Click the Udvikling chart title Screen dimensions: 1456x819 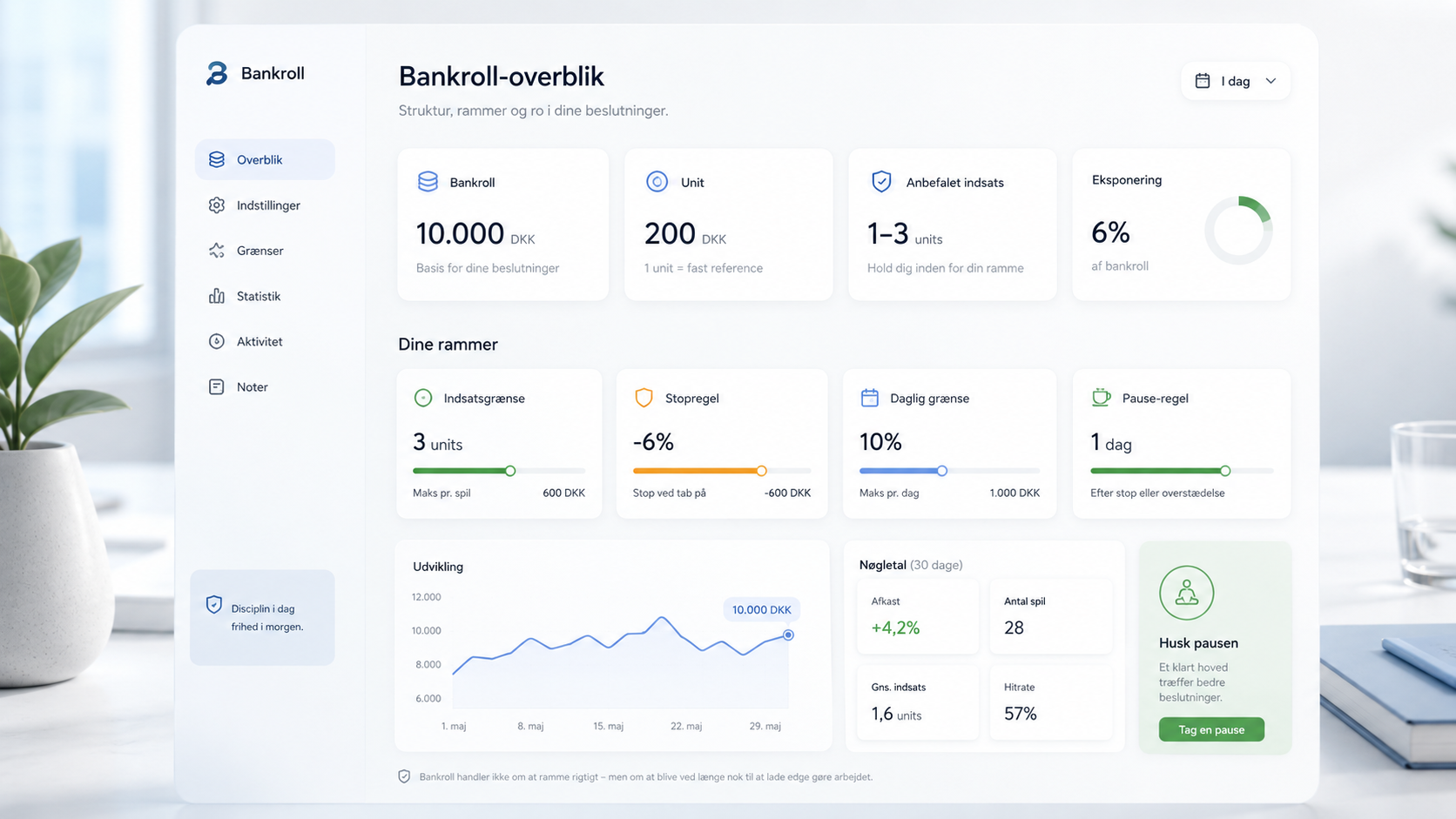[x=438, y=567]
